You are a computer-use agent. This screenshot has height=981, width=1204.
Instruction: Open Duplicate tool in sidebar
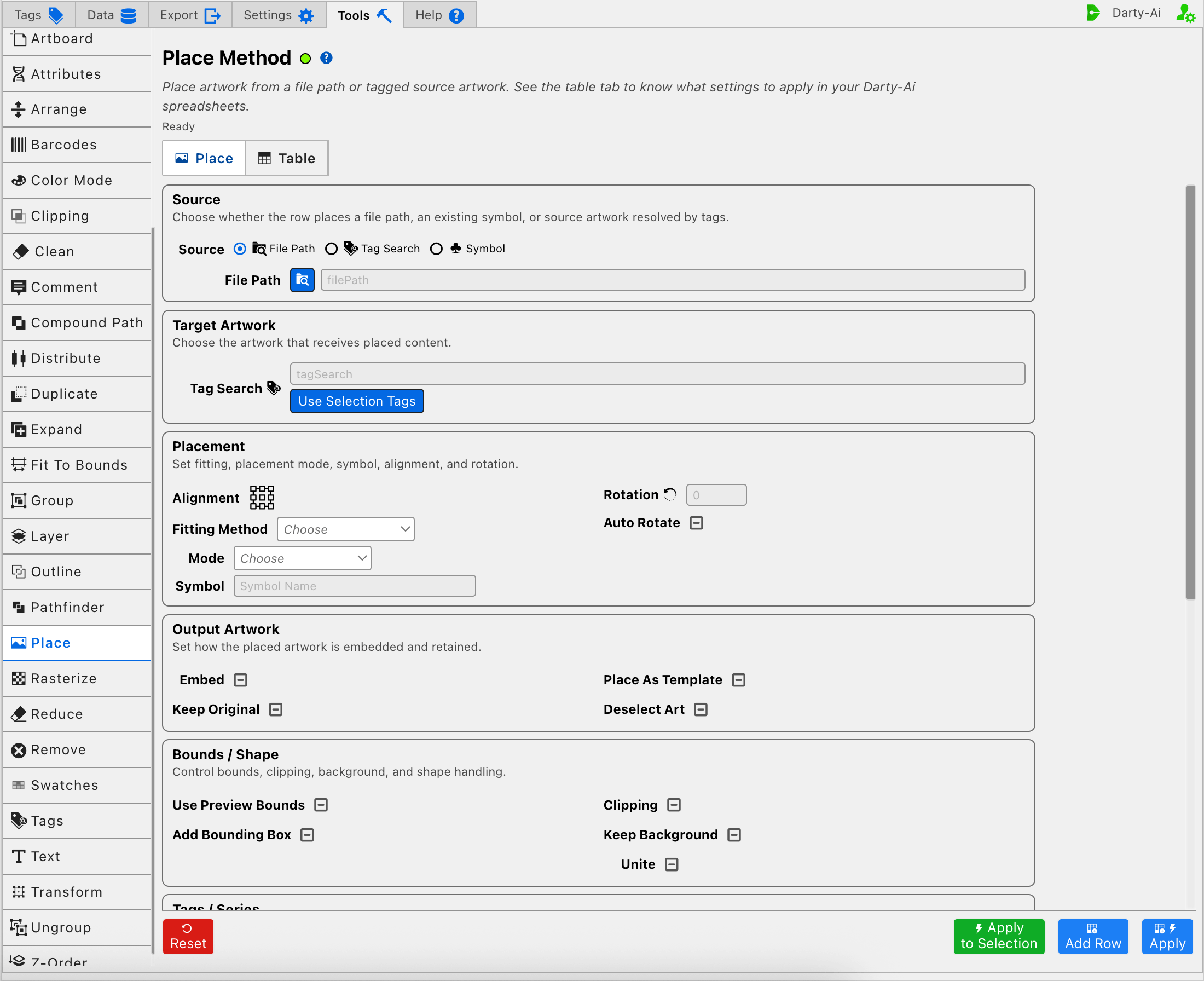77,394
